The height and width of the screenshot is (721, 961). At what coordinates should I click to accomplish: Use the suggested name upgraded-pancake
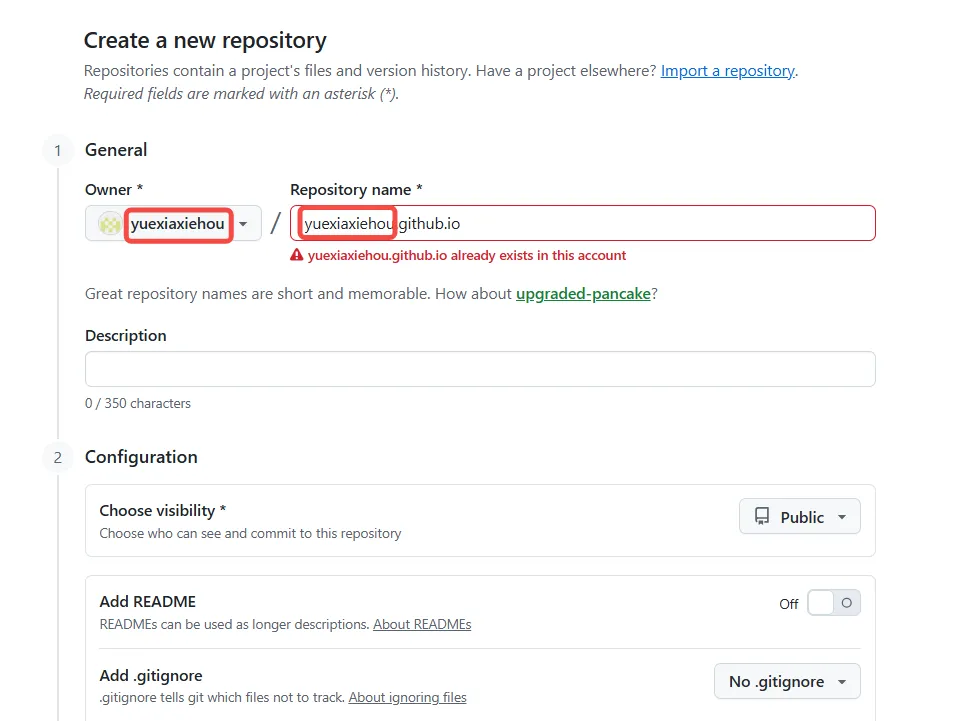click(x=583, y=294)
